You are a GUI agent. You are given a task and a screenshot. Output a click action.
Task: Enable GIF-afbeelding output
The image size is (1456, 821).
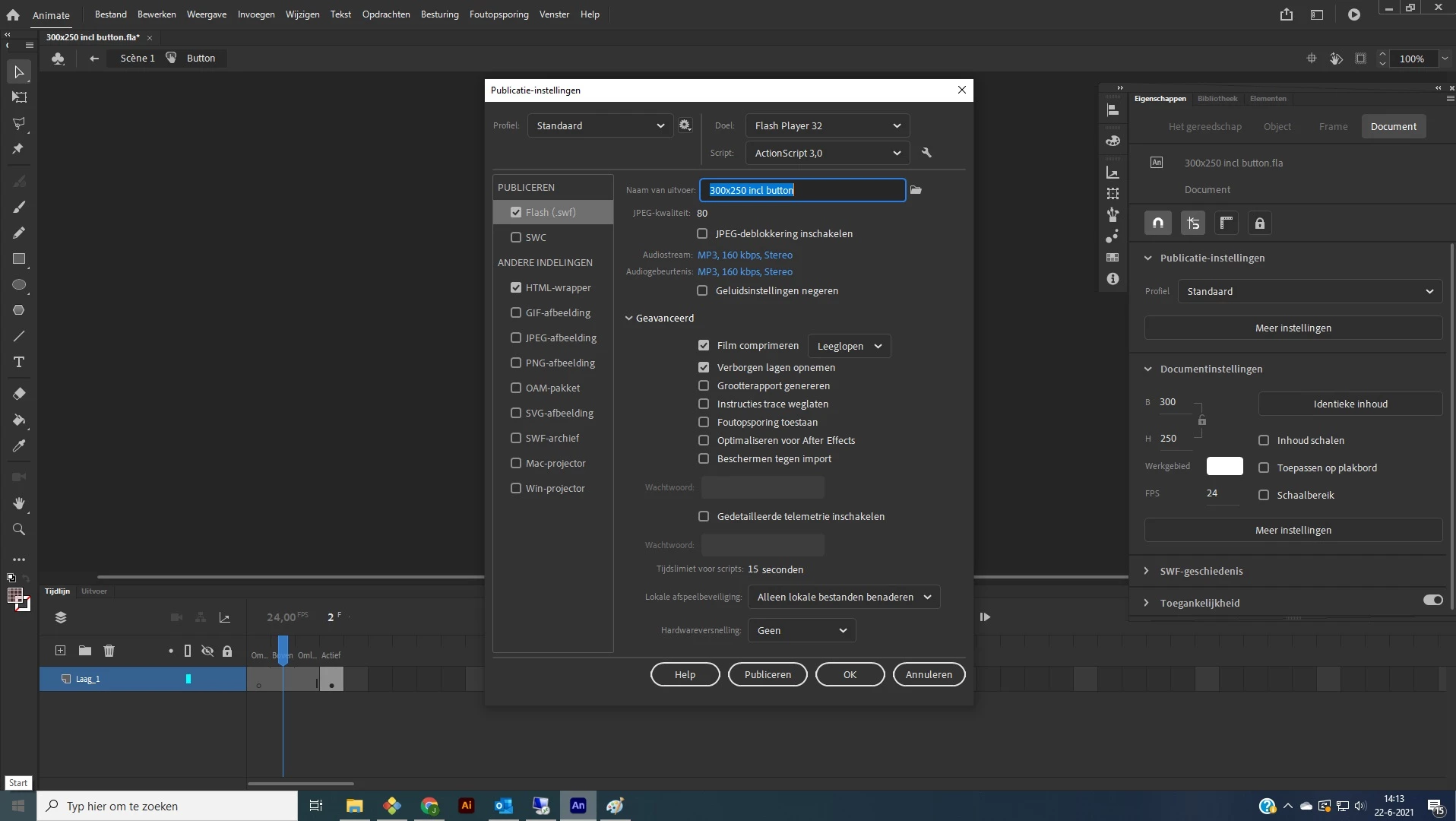pos(516,312)
